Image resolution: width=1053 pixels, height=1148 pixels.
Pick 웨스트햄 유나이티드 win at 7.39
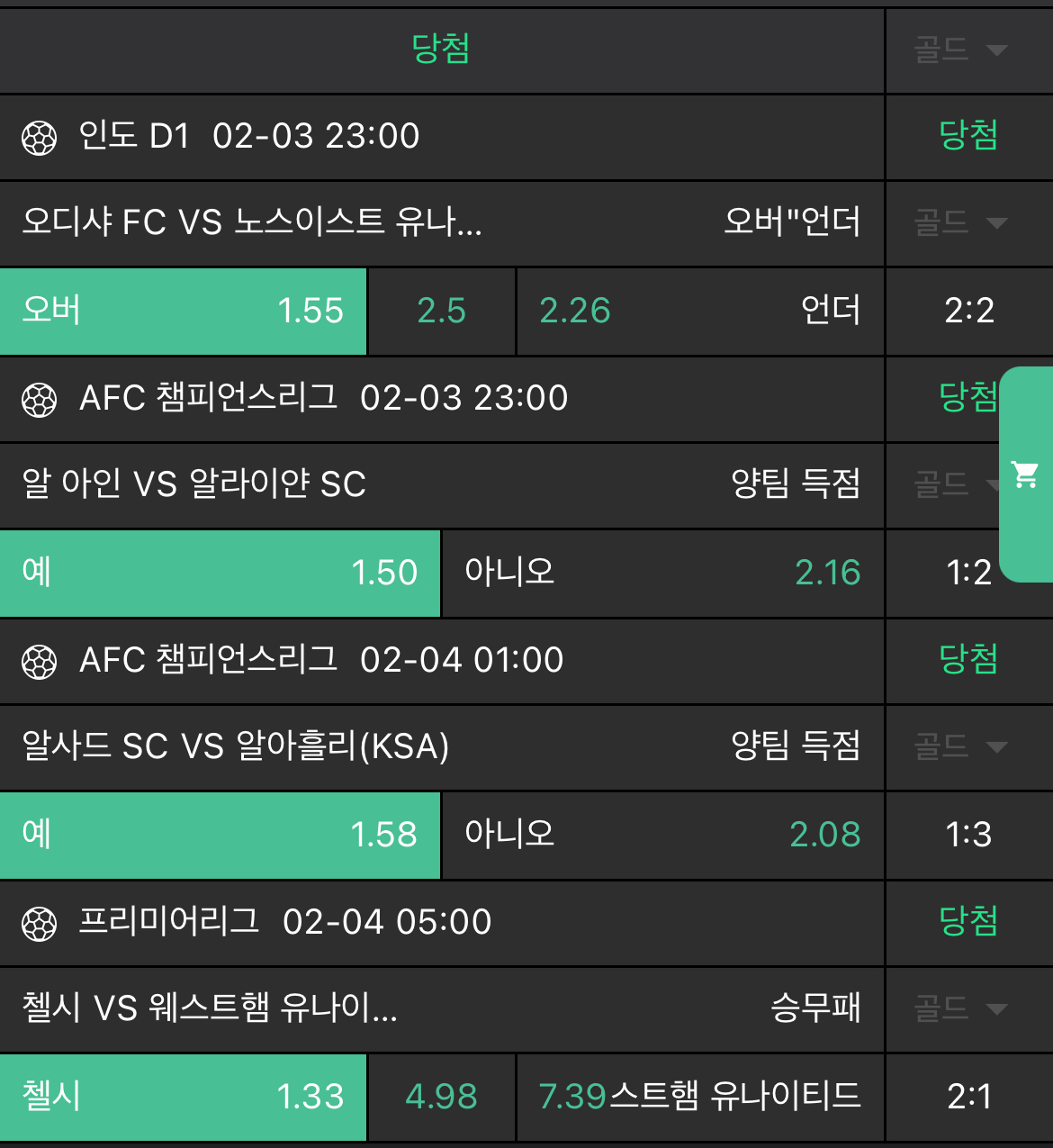pos(699,1097)
